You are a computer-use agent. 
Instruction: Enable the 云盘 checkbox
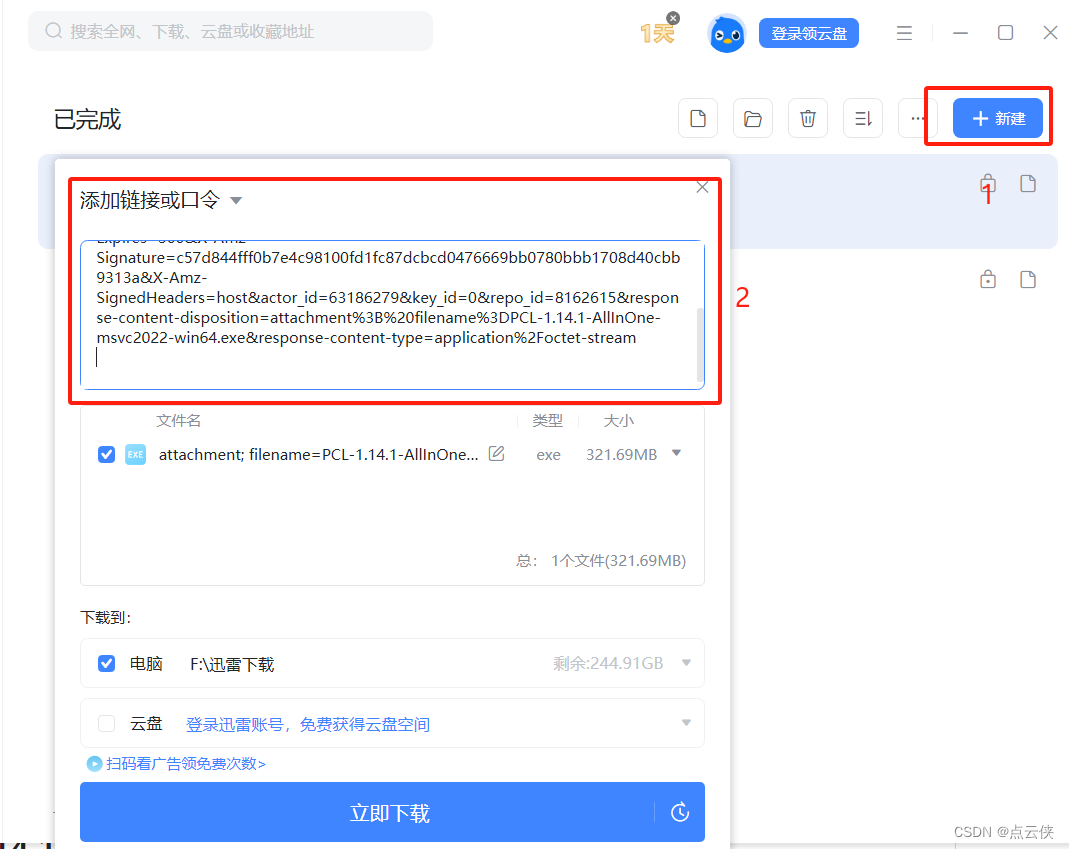click(106, 724)
